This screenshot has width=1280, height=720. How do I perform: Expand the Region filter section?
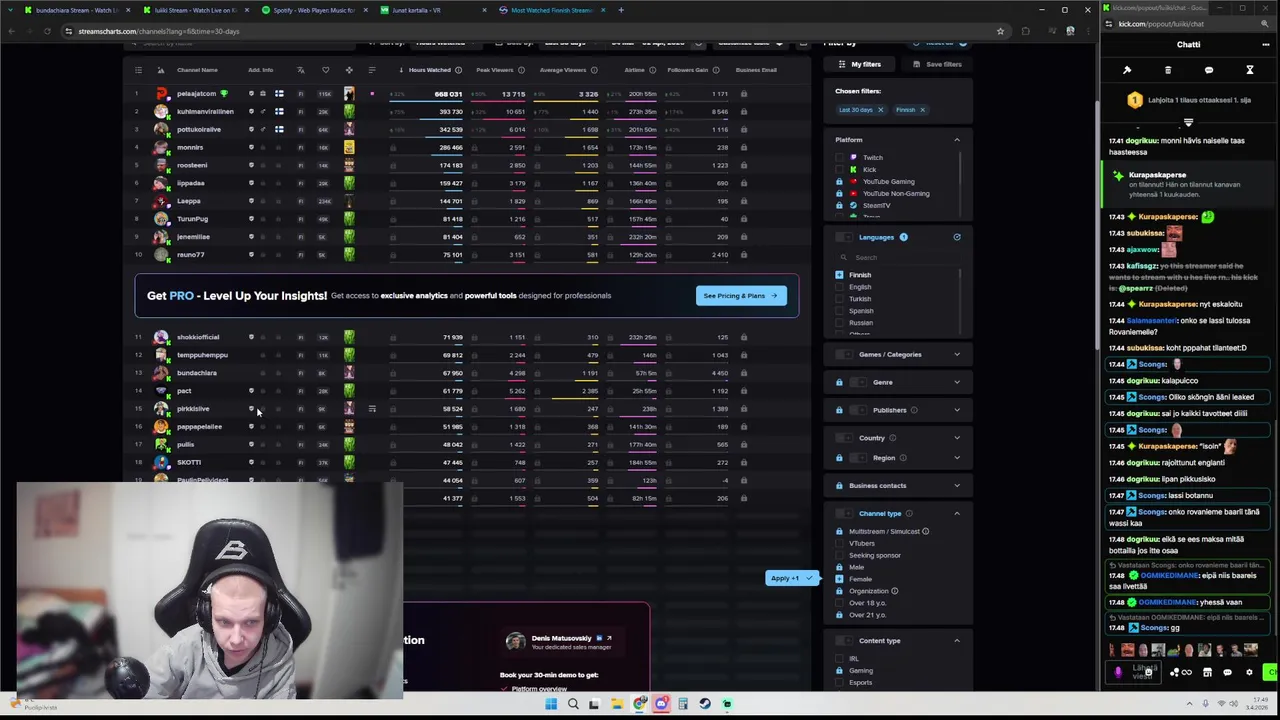point(957,458)
